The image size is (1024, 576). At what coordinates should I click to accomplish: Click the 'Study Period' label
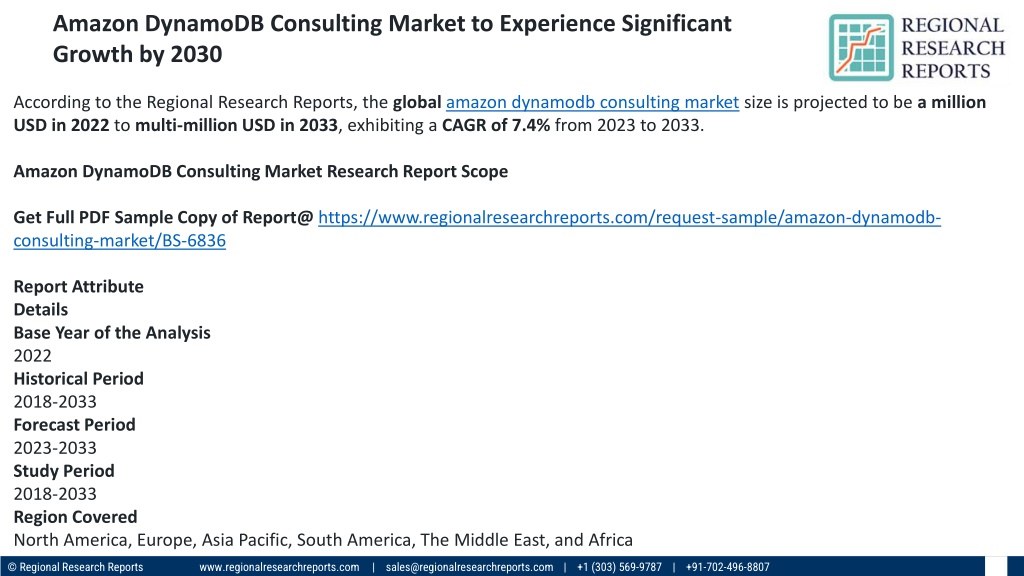64,471
